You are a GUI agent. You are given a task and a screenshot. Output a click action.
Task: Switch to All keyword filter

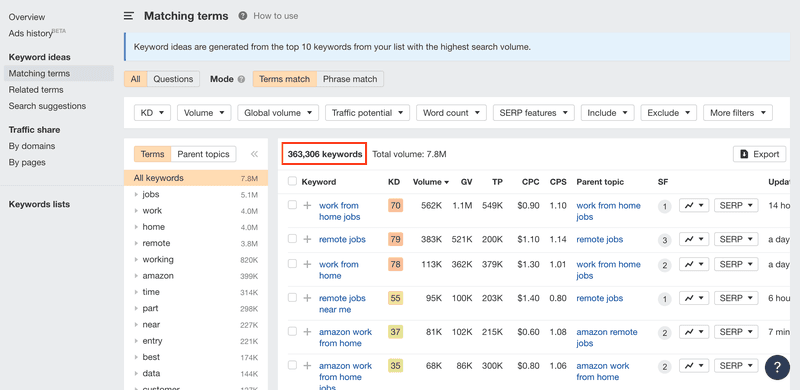136,79
